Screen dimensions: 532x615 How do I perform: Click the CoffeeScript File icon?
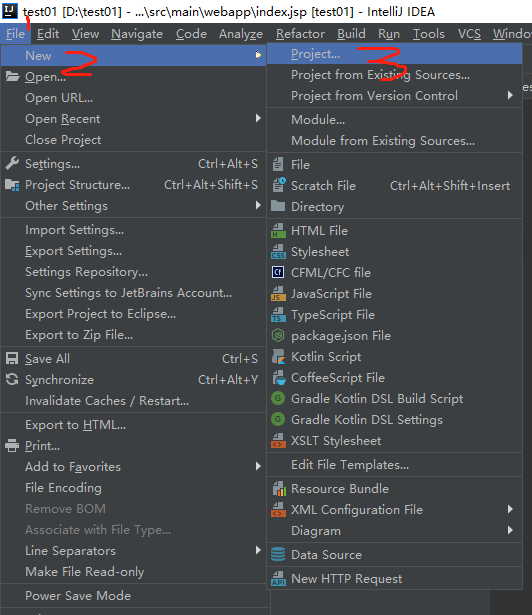pyautogui.click(x=279, y=377)
